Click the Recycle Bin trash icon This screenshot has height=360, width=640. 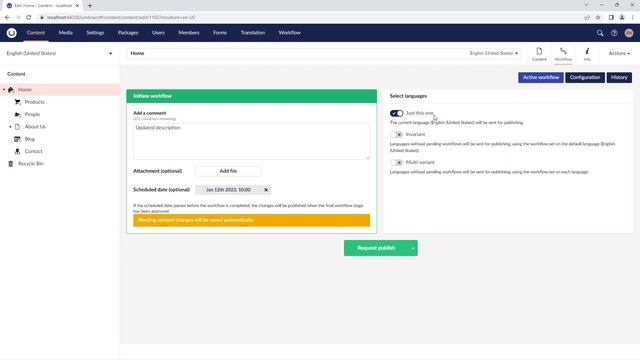tap(11, 164)
